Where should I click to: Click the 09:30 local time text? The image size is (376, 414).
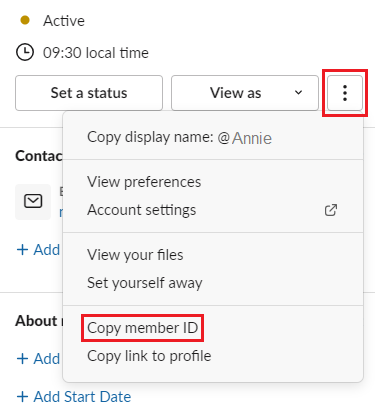(96, 53)
